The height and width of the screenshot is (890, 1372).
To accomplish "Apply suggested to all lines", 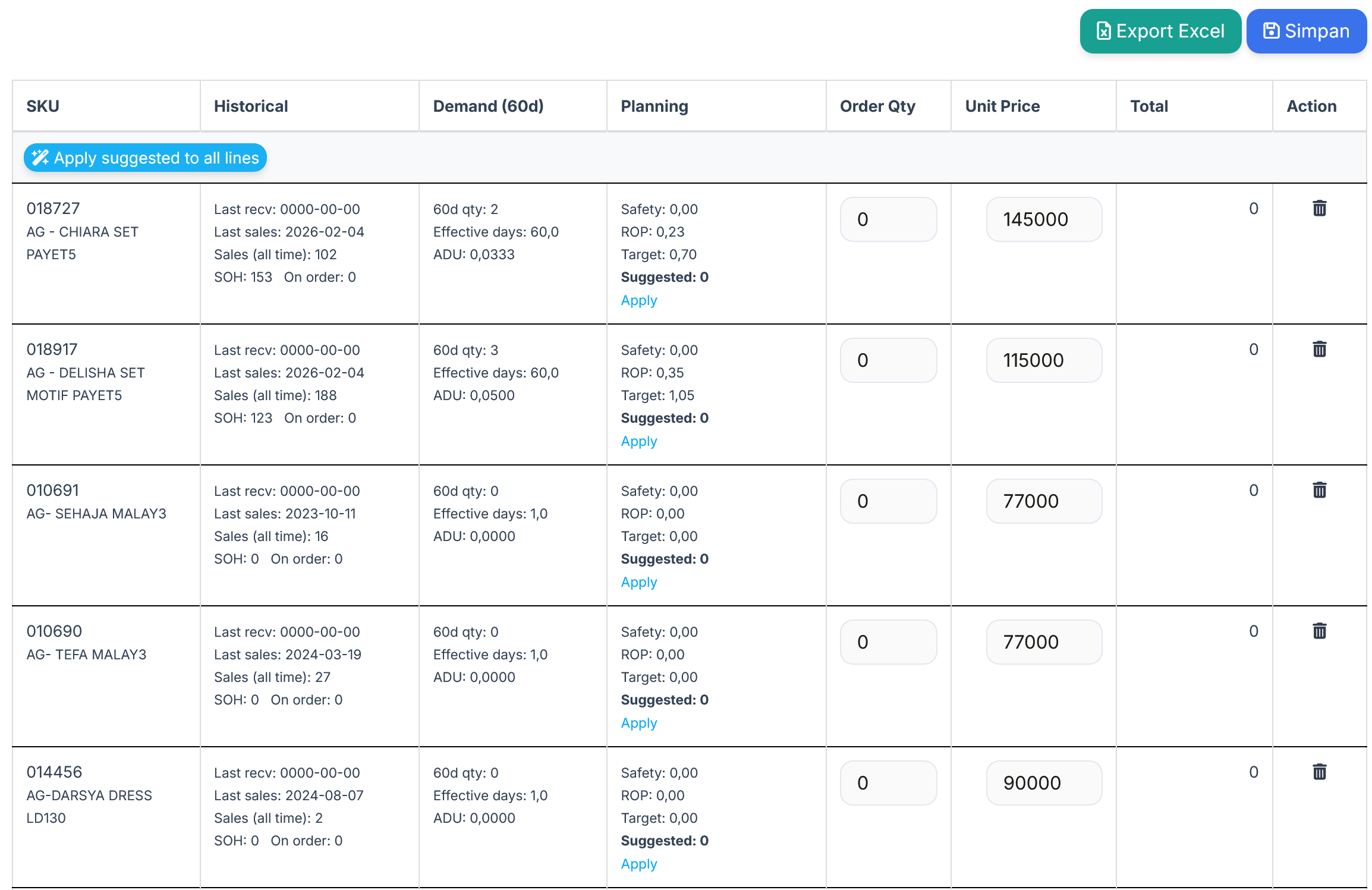I will (145, 158).
